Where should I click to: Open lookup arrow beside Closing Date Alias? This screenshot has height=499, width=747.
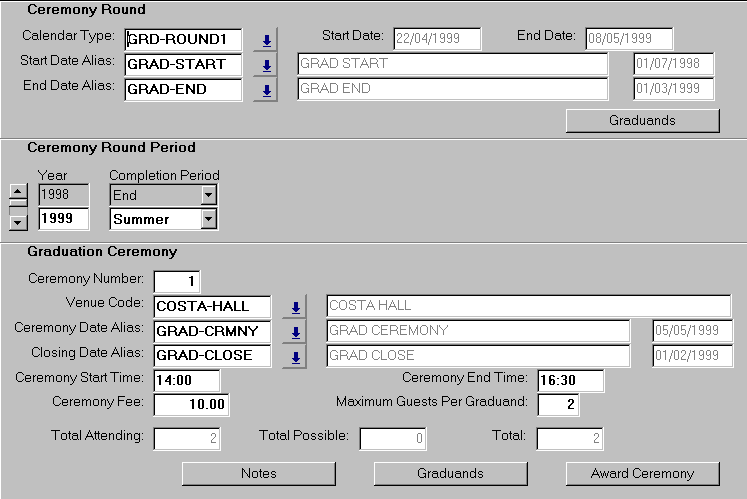295,356
